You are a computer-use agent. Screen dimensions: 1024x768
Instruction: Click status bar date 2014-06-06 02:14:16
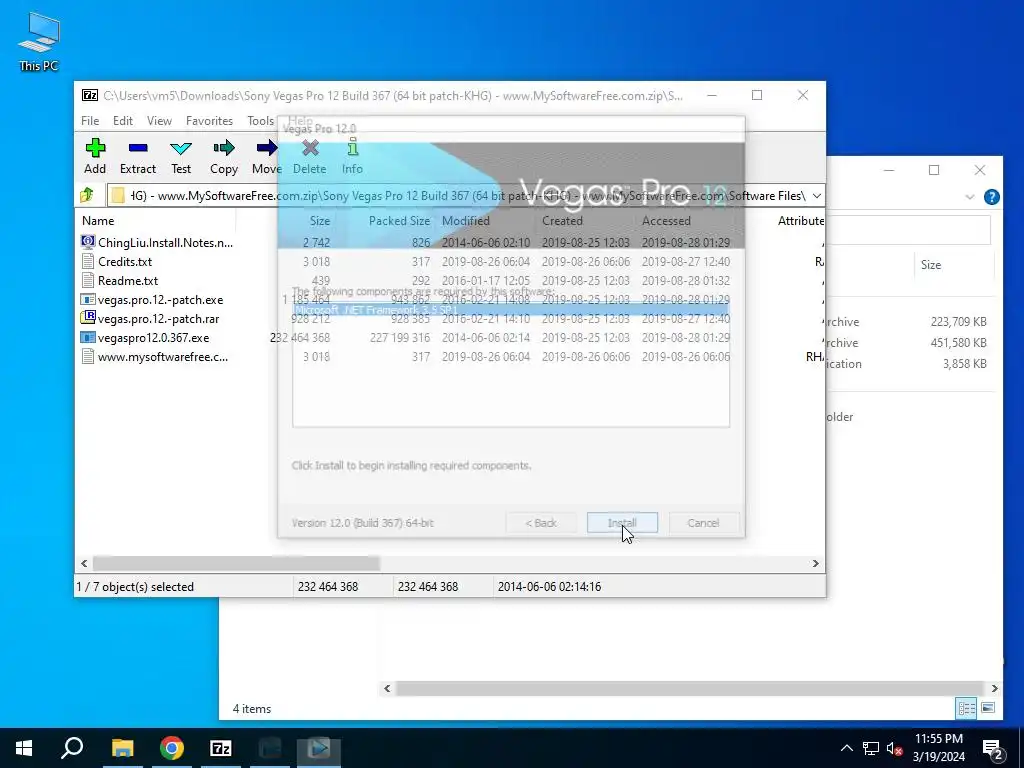pyautogui.click(x=549, y=586)
